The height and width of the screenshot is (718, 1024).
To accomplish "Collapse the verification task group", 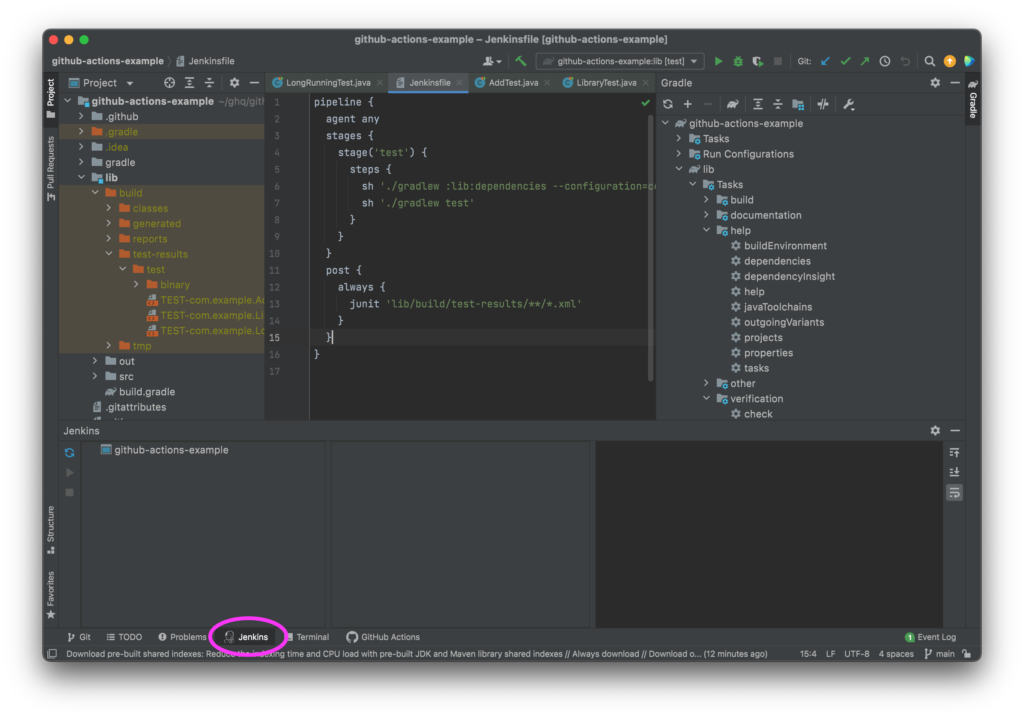I will click(707, 398).
